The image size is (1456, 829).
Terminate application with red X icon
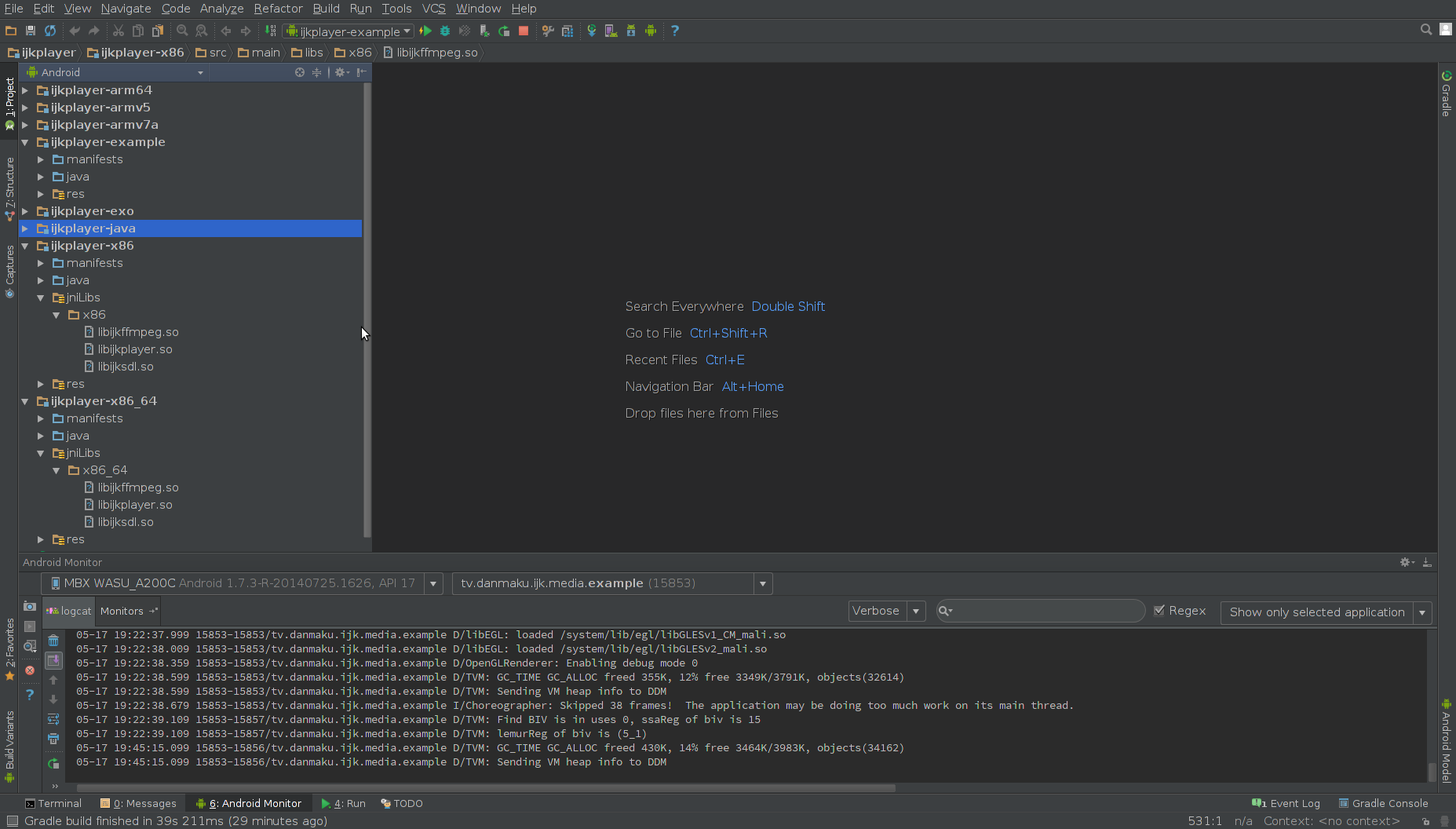point(30,670)
